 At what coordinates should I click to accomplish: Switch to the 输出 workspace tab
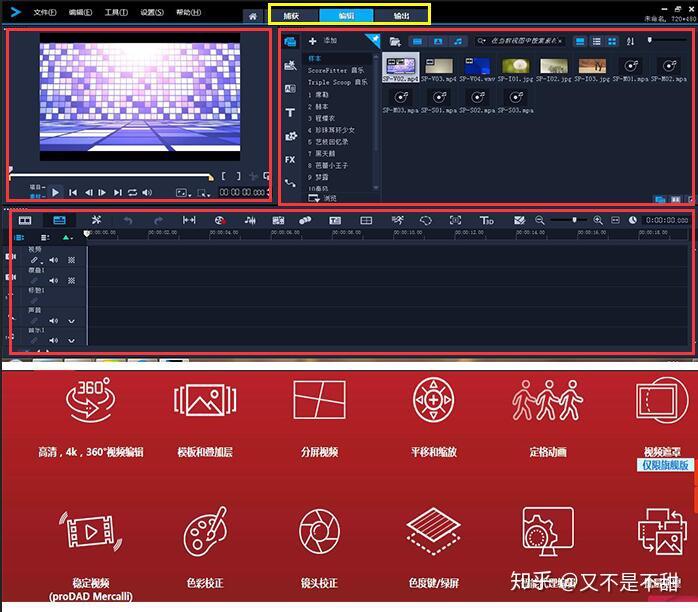(x=401, y=16)
